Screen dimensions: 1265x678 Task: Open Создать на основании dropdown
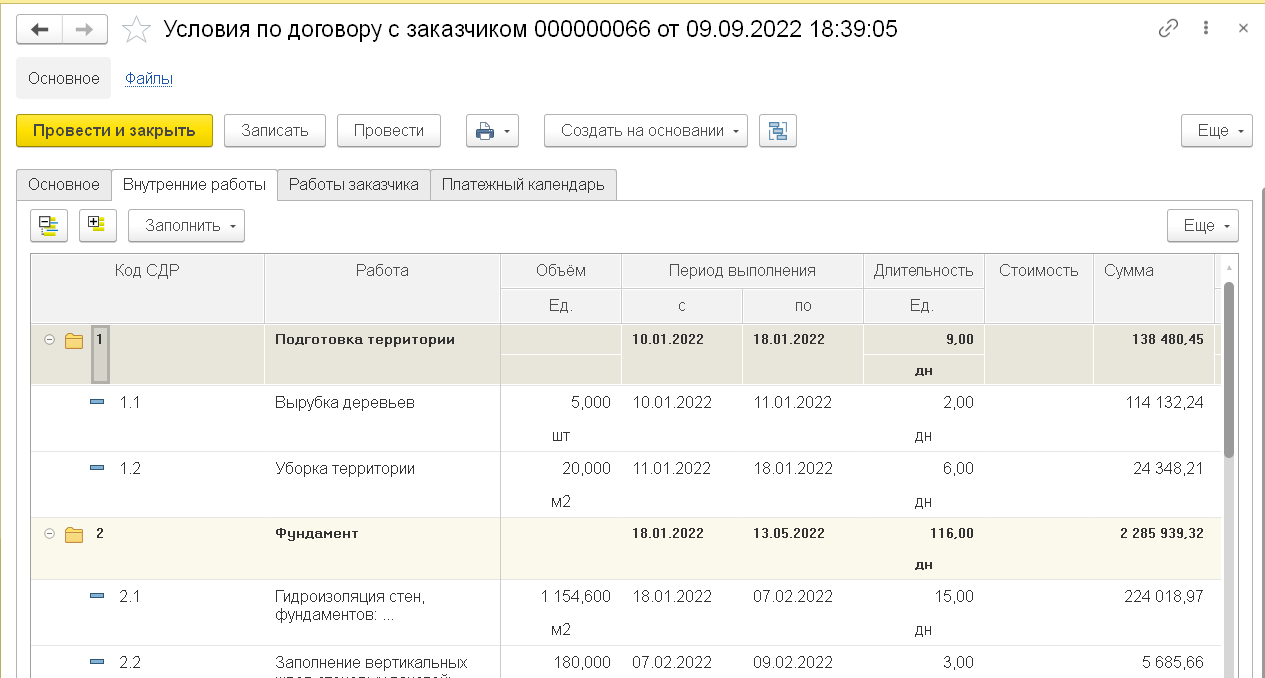pos(645,131)
